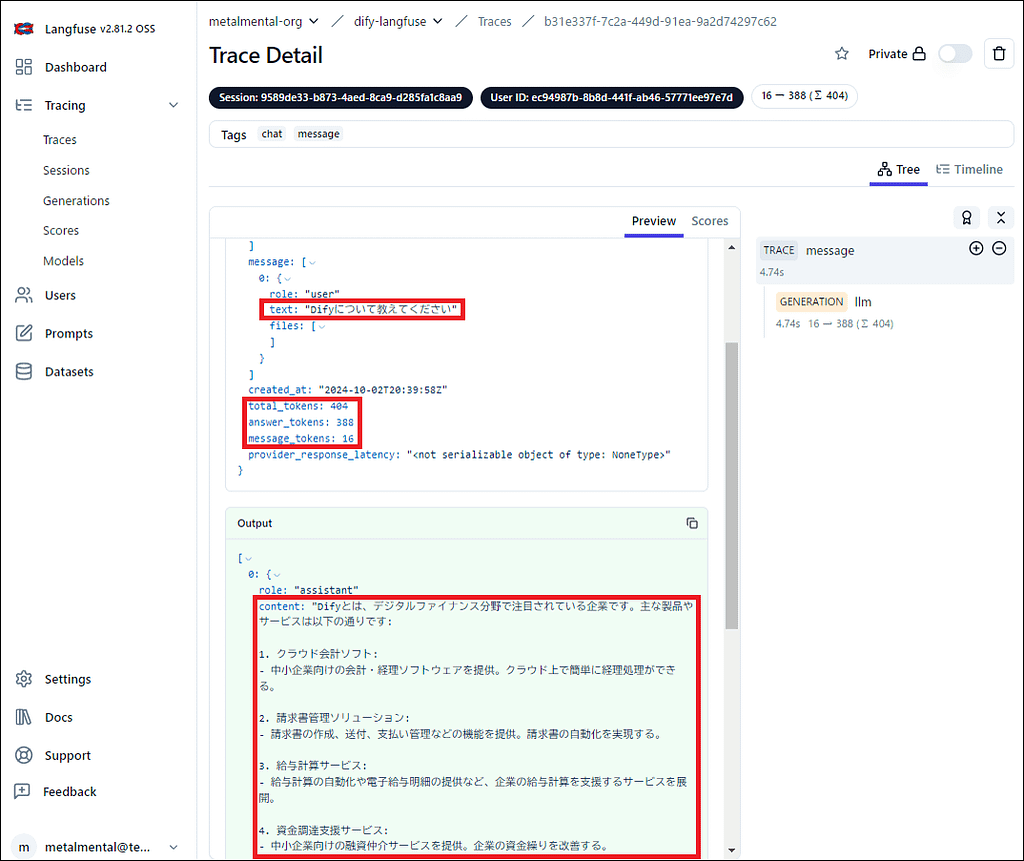This screenshot has height=861, width=1024.
Task: Click the collapse panel icon in tree panel
Action: pos(998,217)
